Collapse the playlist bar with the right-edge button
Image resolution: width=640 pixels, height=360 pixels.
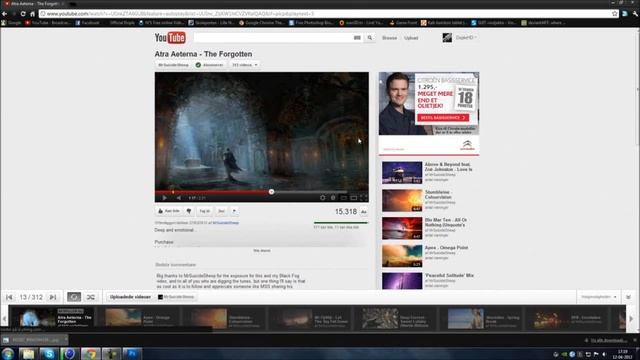[x=629, y=297]
